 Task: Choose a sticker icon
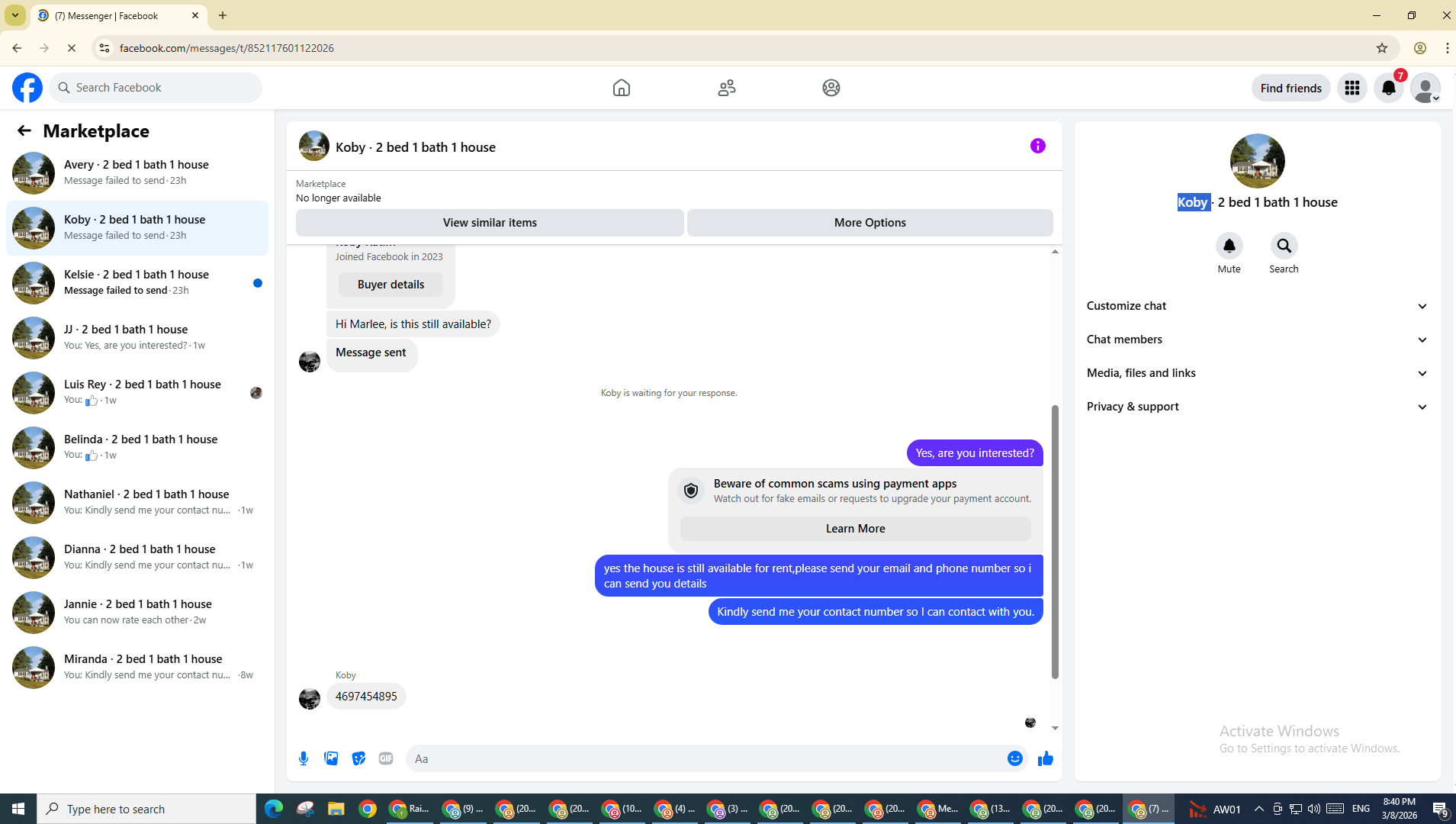pyautogui.click(x=358, y=758)
